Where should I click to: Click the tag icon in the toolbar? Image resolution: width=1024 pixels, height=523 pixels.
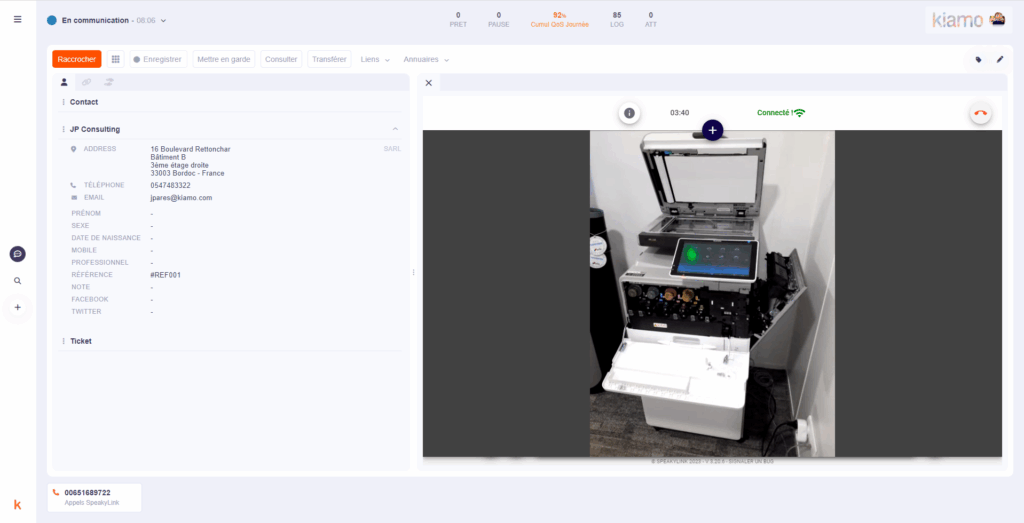pos(978,59)
